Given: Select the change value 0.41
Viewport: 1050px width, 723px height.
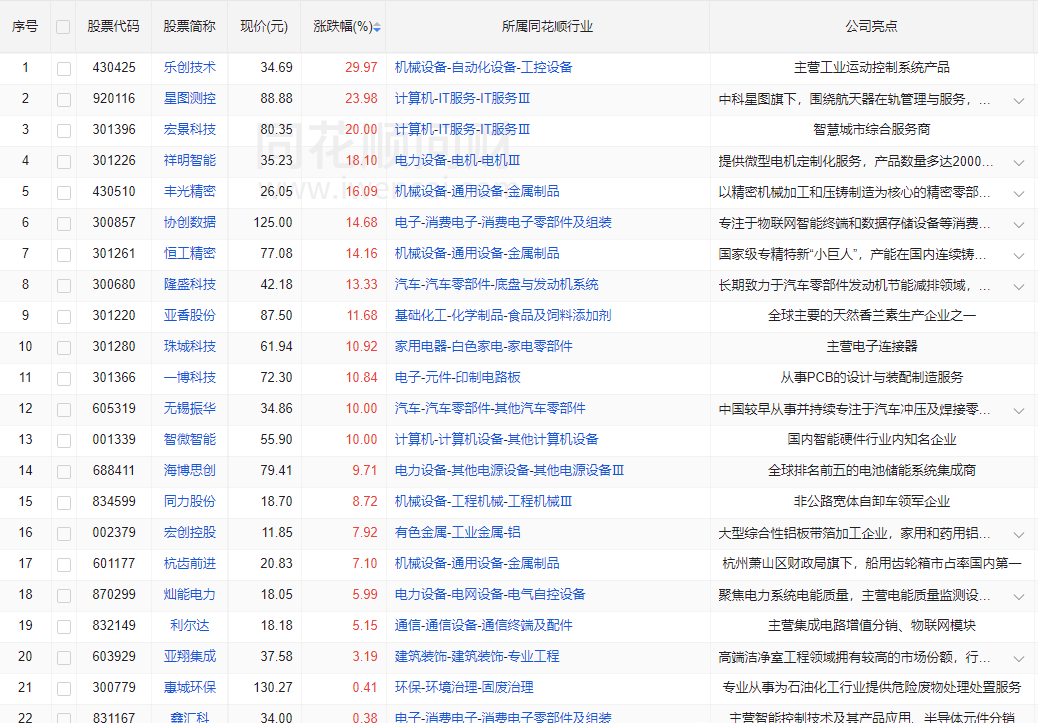Looking at the screenshot, I should tap(365, 687).
